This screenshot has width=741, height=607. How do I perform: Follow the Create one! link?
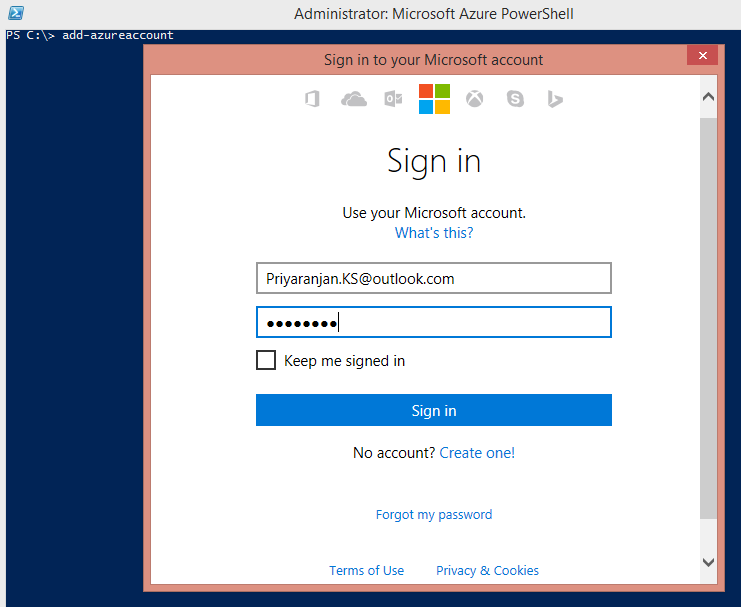(477, 453)
